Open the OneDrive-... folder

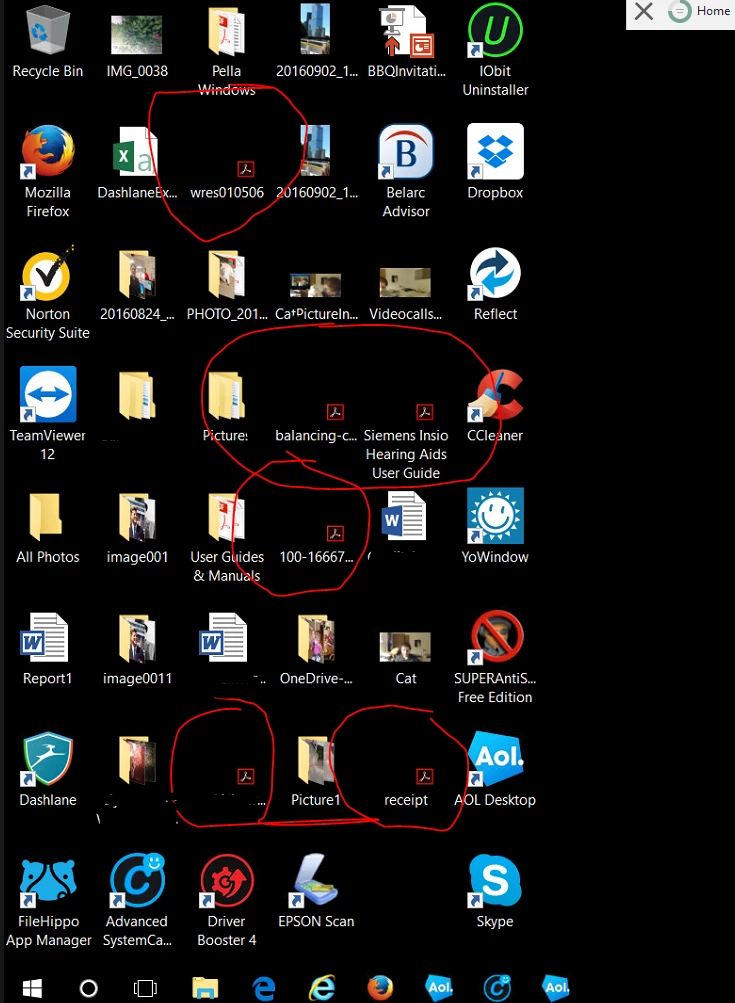pos(316,640)
